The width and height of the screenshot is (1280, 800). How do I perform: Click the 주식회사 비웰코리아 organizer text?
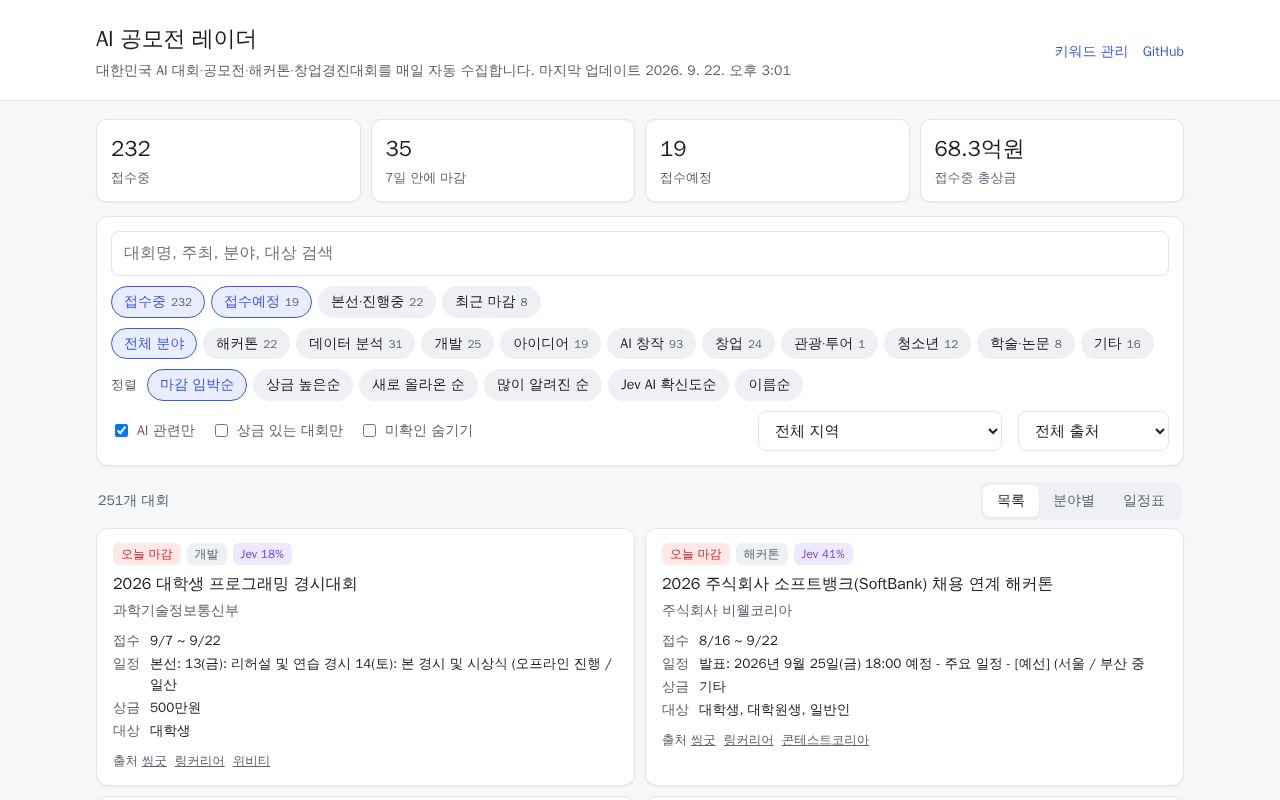click(x=727, y=611)
